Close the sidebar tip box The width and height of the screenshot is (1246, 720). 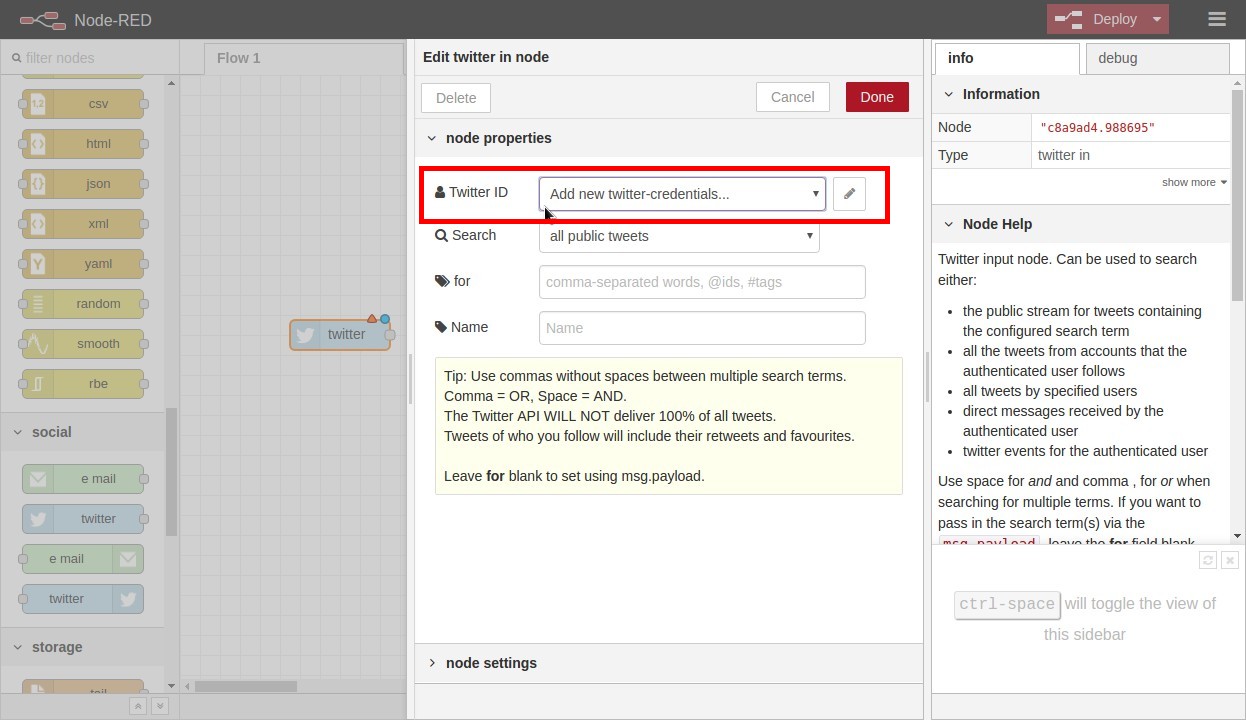point(1230,560)
